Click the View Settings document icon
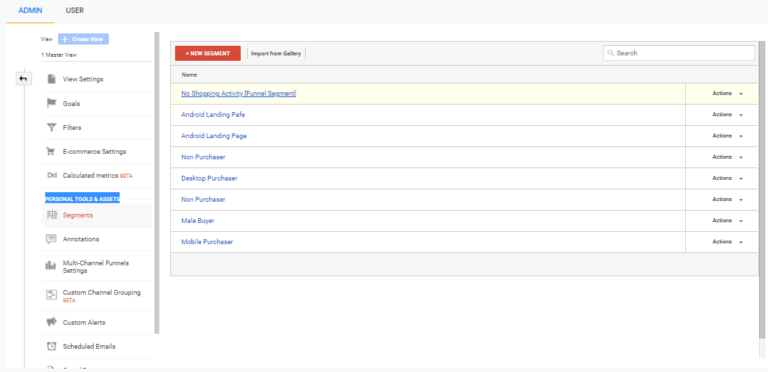 click(51, 79)
